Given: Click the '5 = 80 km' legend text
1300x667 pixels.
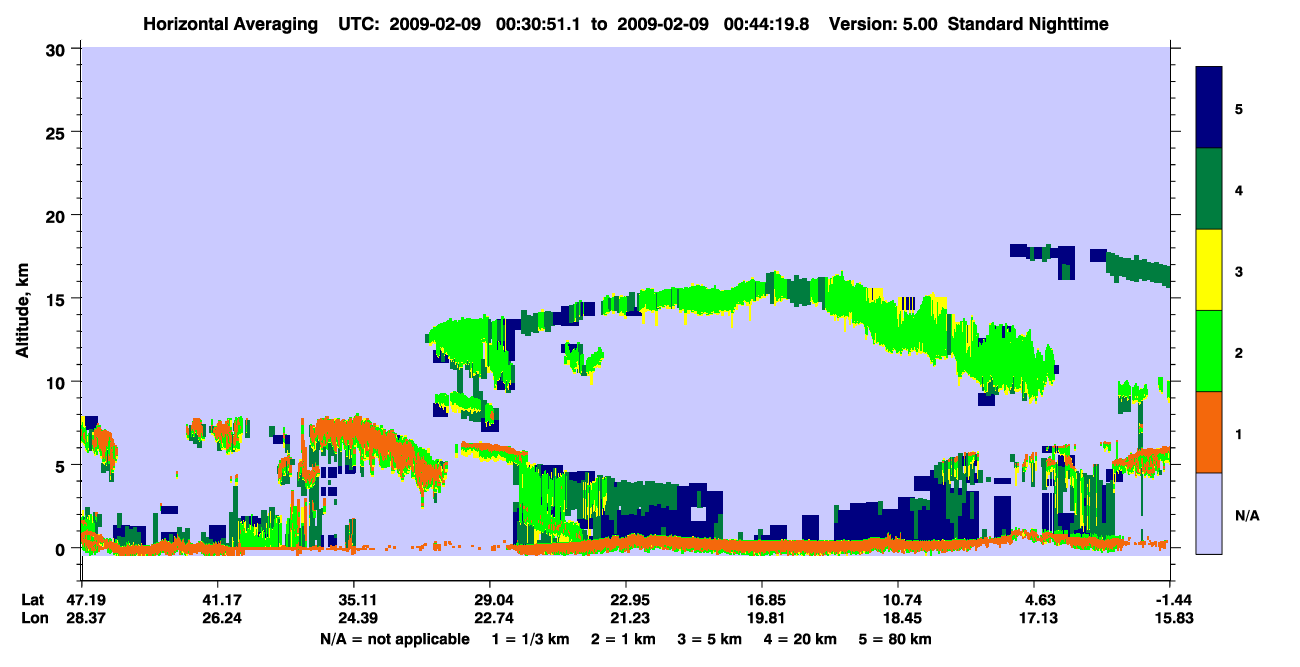Looking at the screenshot, I should pyautogui.click(x=896, y=639).
